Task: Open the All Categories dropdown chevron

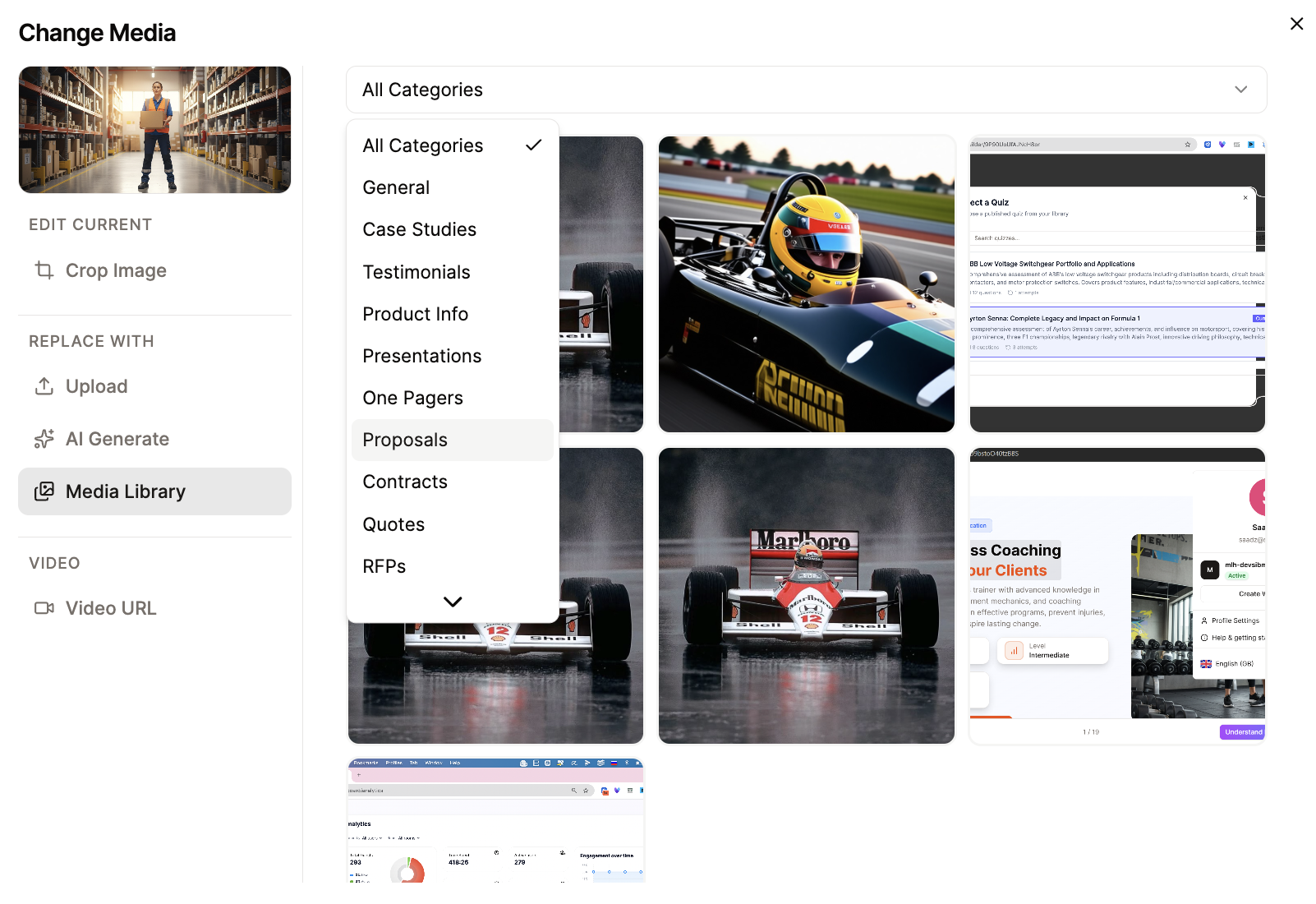Action: tap(1240, 90)
